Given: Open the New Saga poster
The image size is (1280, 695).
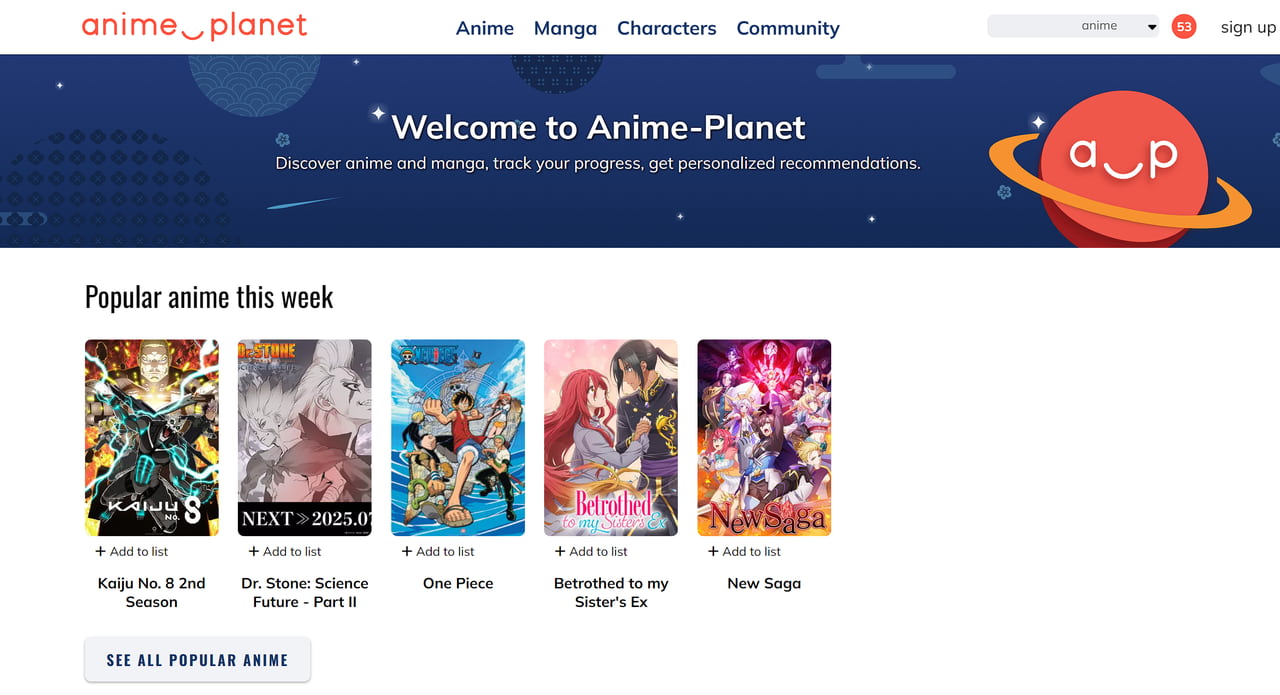Looking at the screenshot, I should pyautogui.click(x=764, y=438).
